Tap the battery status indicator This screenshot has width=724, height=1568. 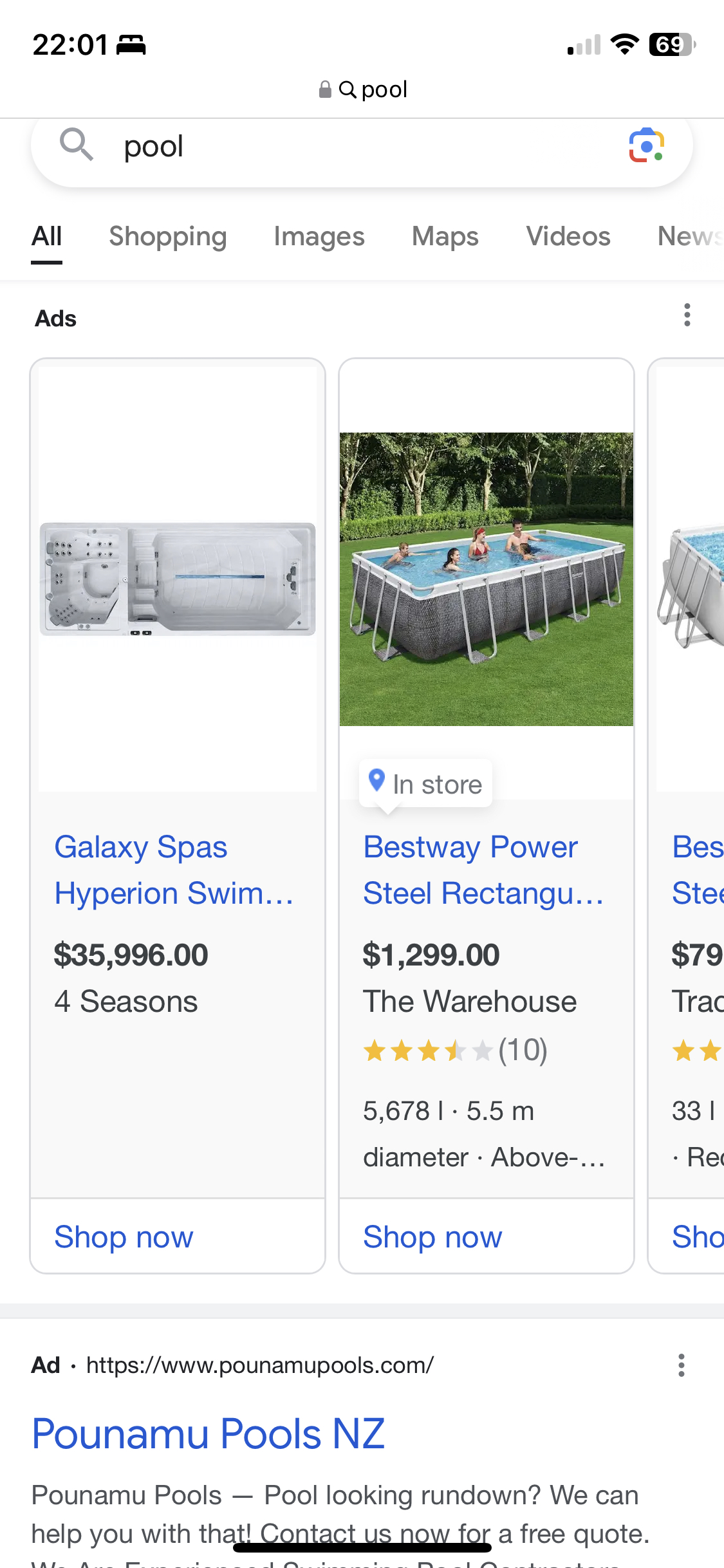point(672,45)
